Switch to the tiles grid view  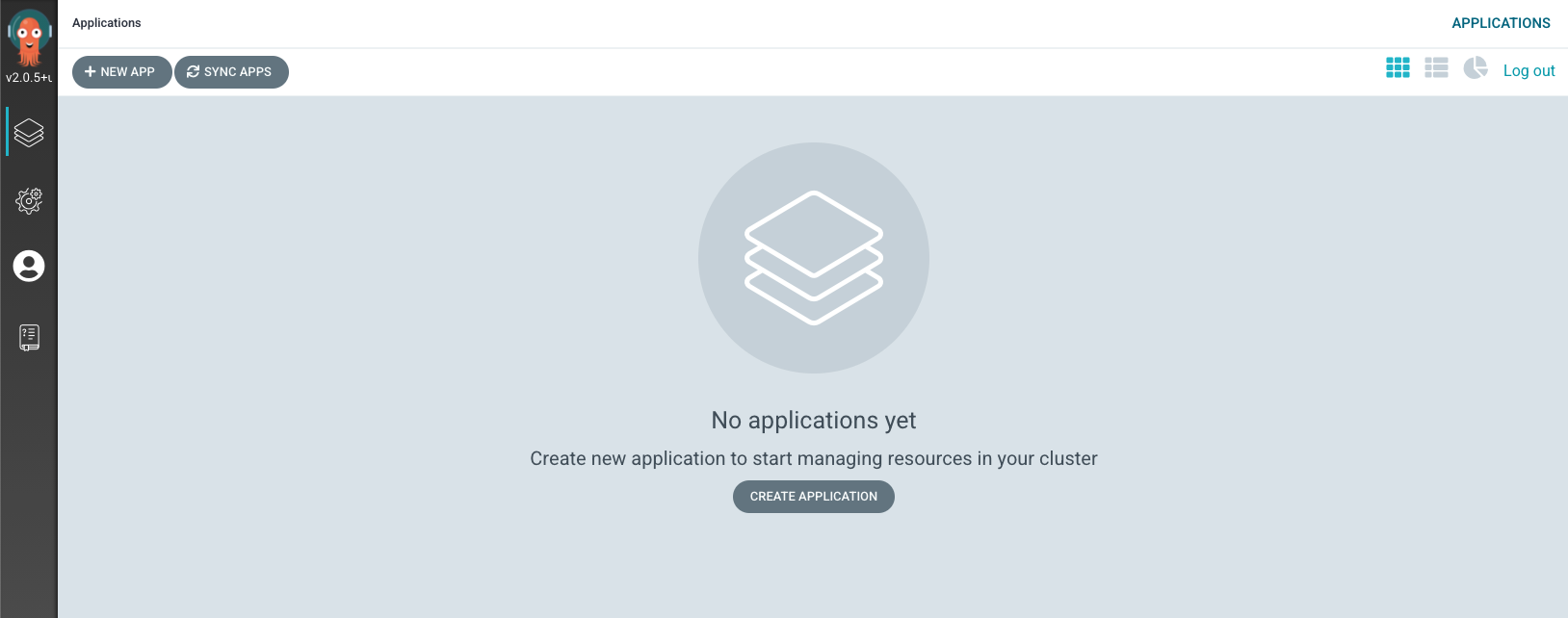(x=1398, y=67)
